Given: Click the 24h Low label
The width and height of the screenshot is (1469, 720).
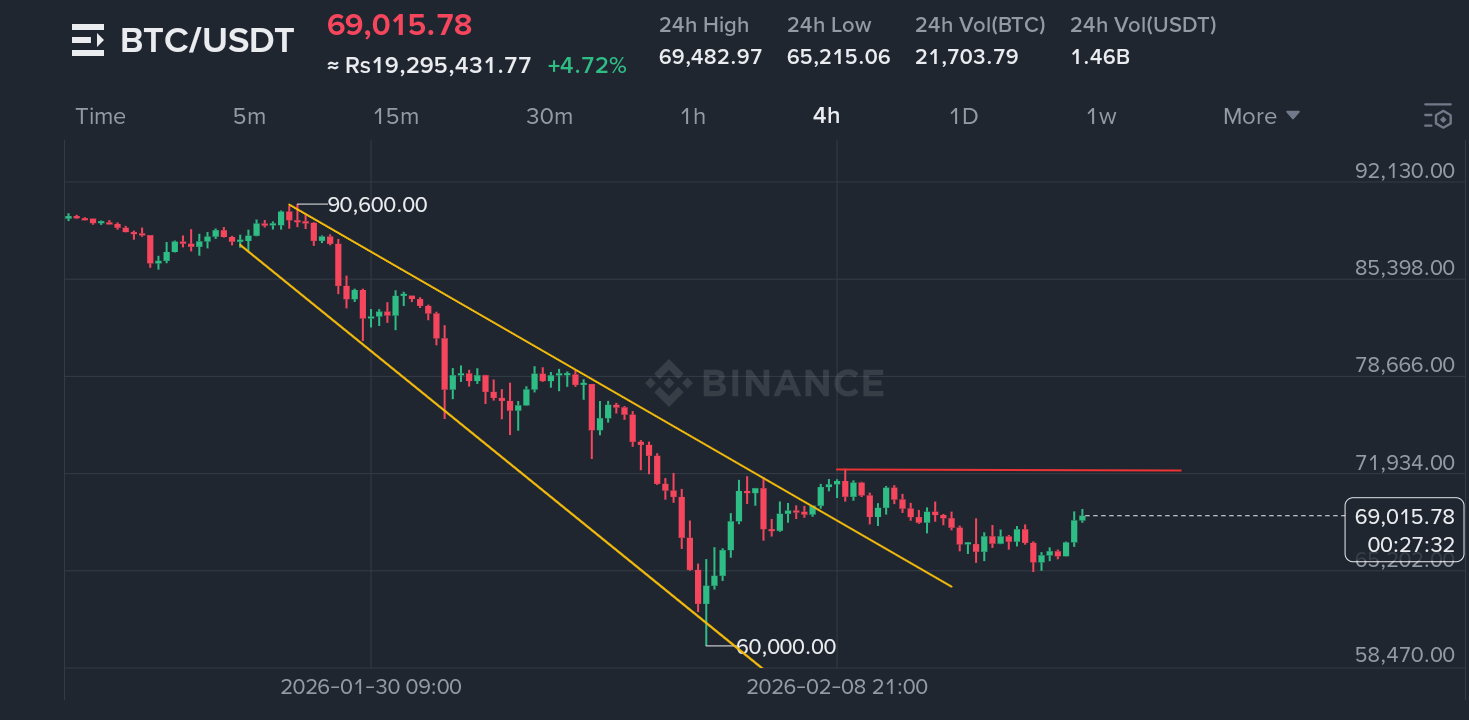Looking at the screenshot, I should tap(829, 25).
